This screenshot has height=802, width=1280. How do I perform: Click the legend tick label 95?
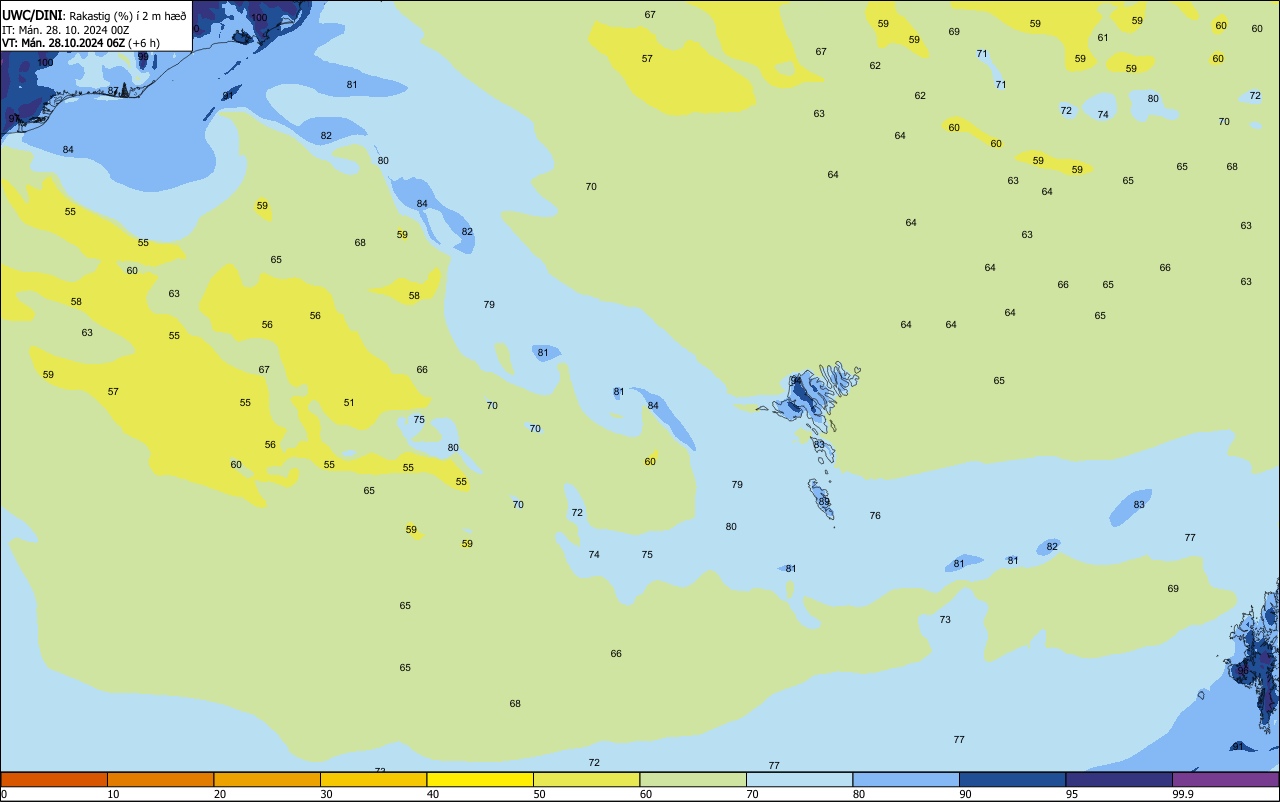[1072, 794]
